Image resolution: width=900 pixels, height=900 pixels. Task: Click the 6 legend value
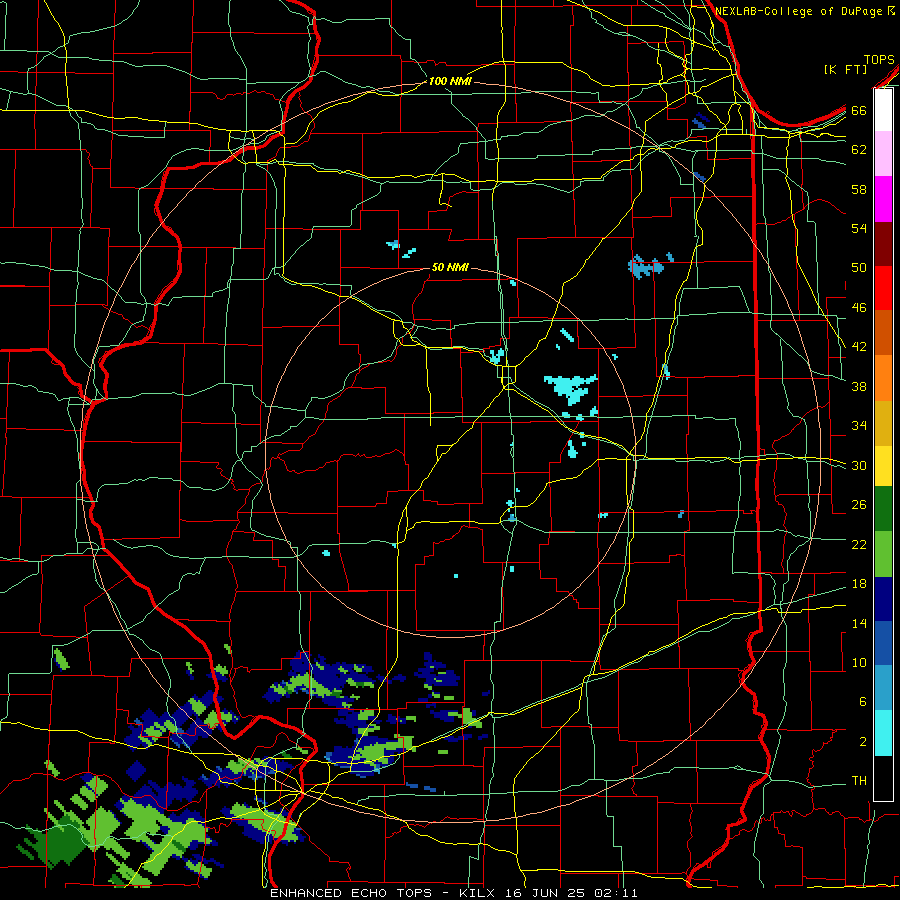tap(862, 702)
